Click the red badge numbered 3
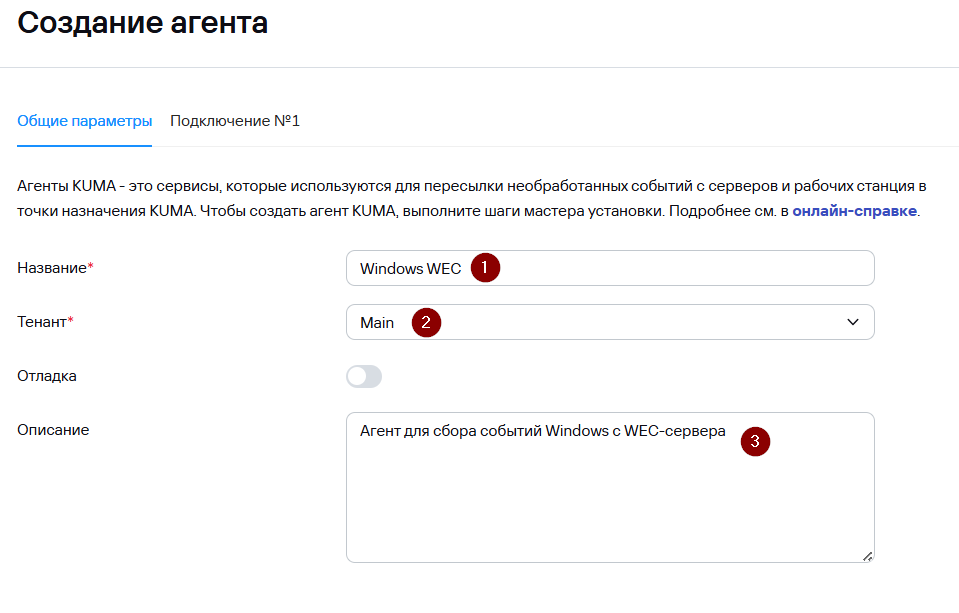This screenshot has width=959, height=613. point(755,440)
